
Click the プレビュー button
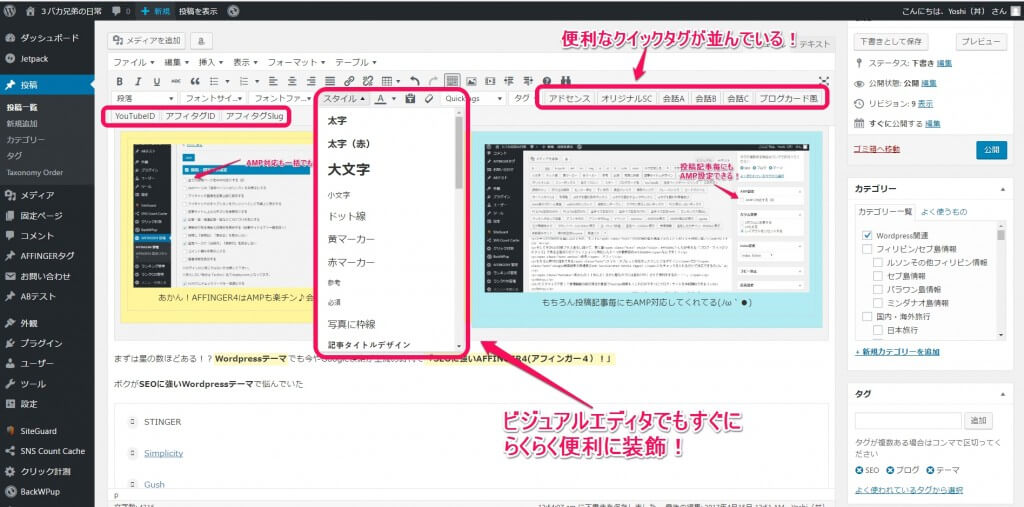click(982, 41)
